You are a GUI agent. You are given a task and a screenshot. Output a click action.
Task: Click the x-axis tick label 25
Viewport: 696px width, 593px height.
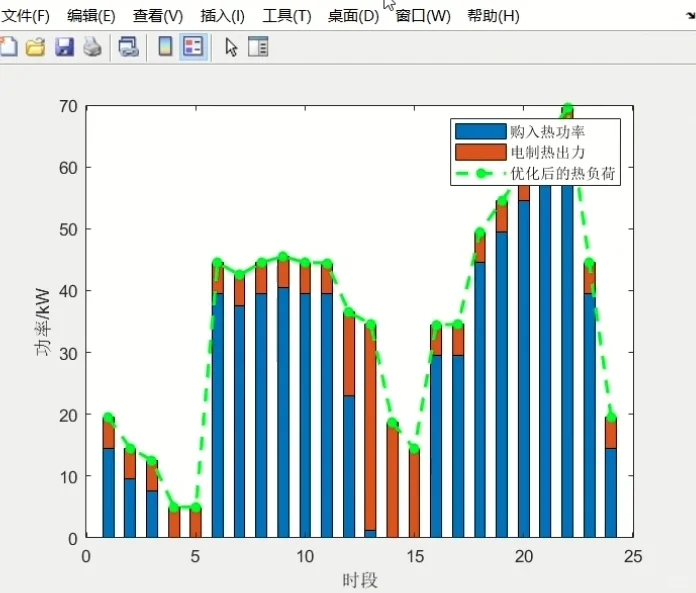633,556
